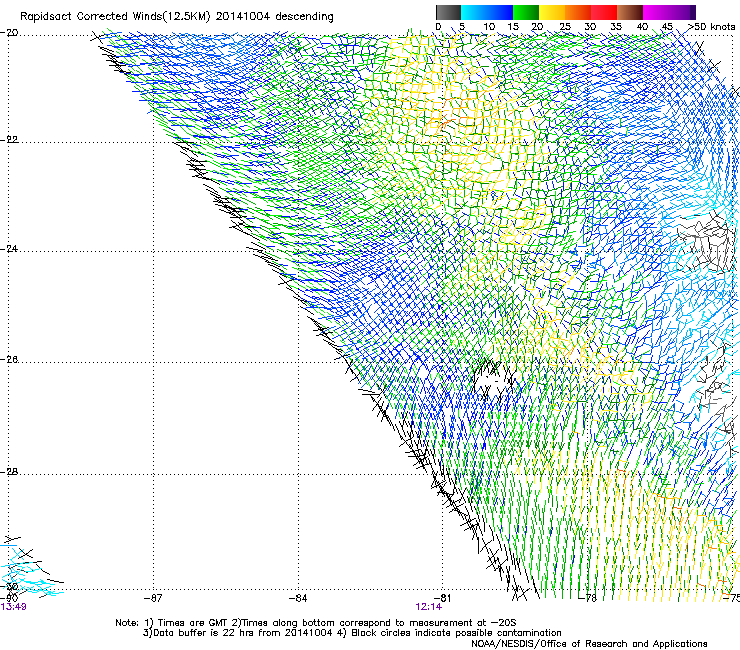Click the 'Data buffer is 22 hrs' note

(238, 633)
